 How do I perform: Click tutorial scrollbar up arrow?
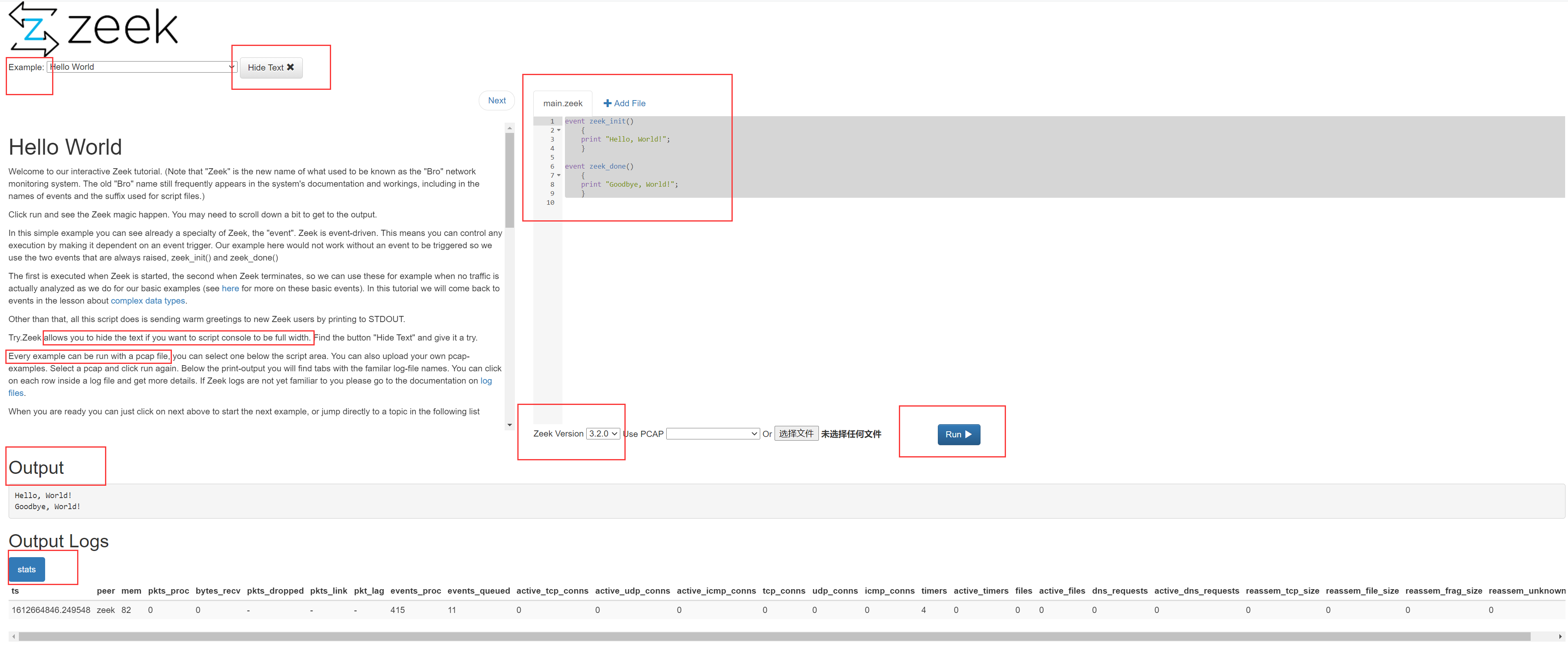tap(510, 128)
